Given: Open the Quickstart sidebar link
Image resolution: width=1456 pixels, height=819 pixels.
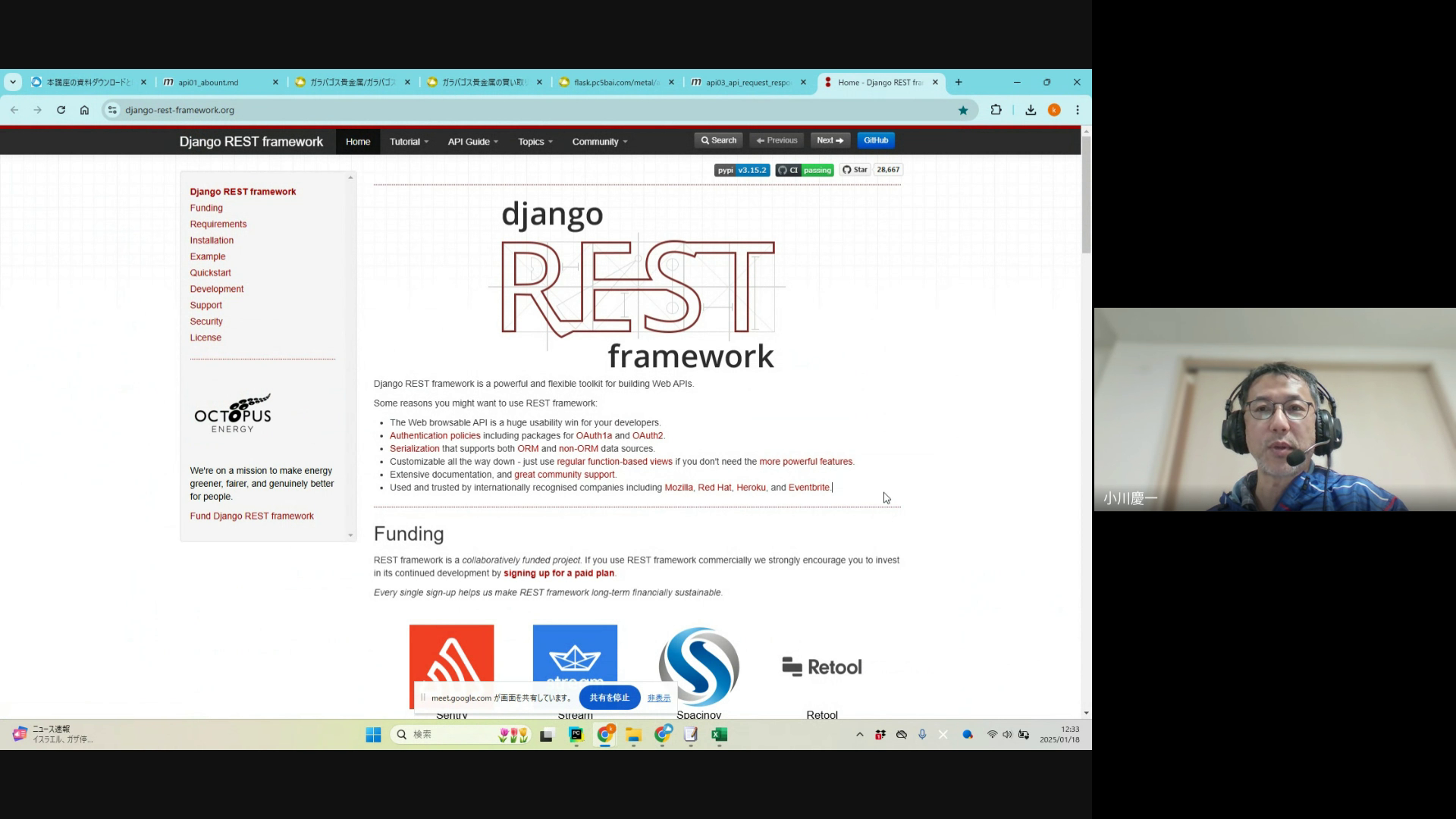Looking at the screenshot, I should click(210, 273).
